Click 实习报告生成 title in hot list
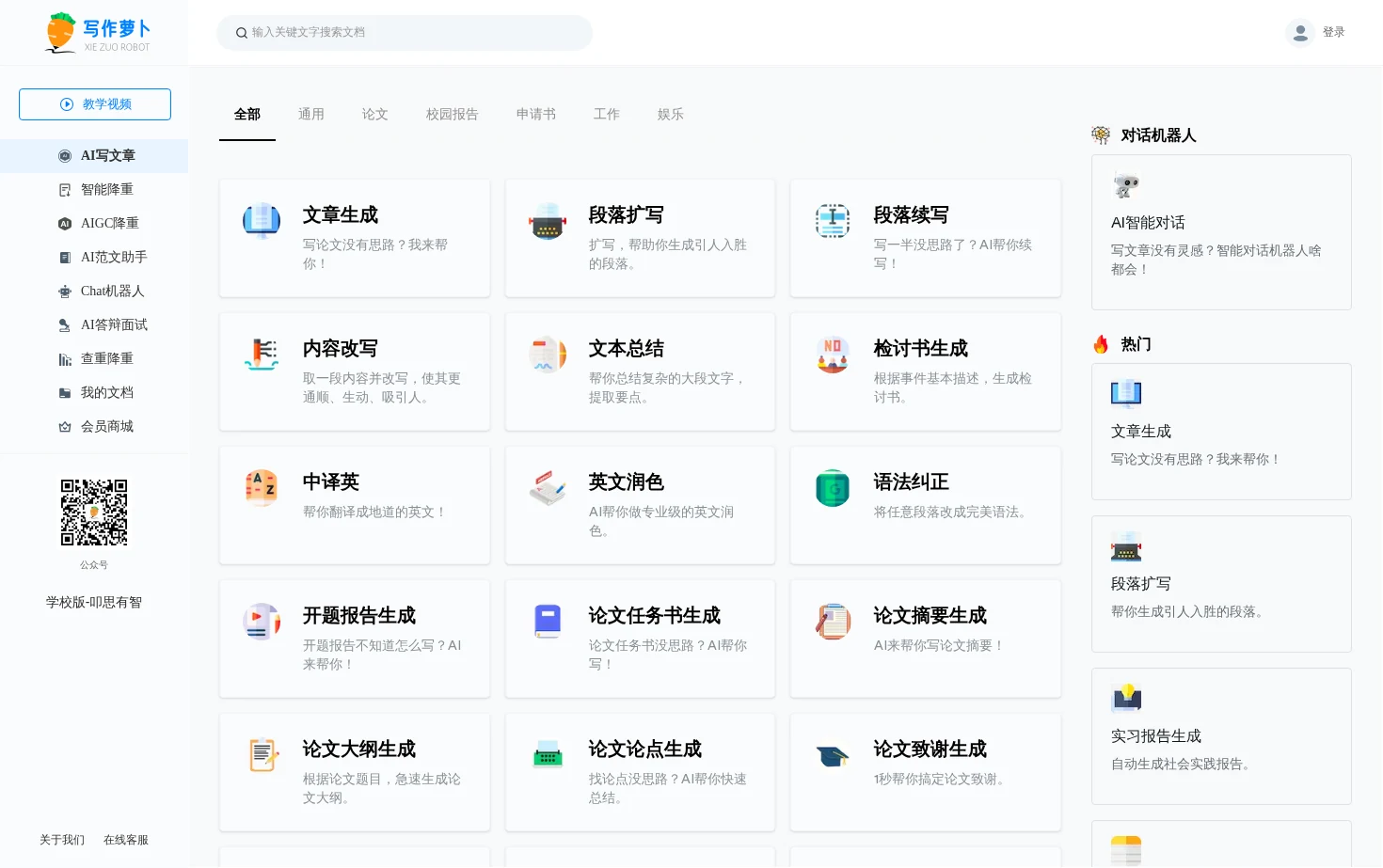1383x868 pixels. point(1156,736)
